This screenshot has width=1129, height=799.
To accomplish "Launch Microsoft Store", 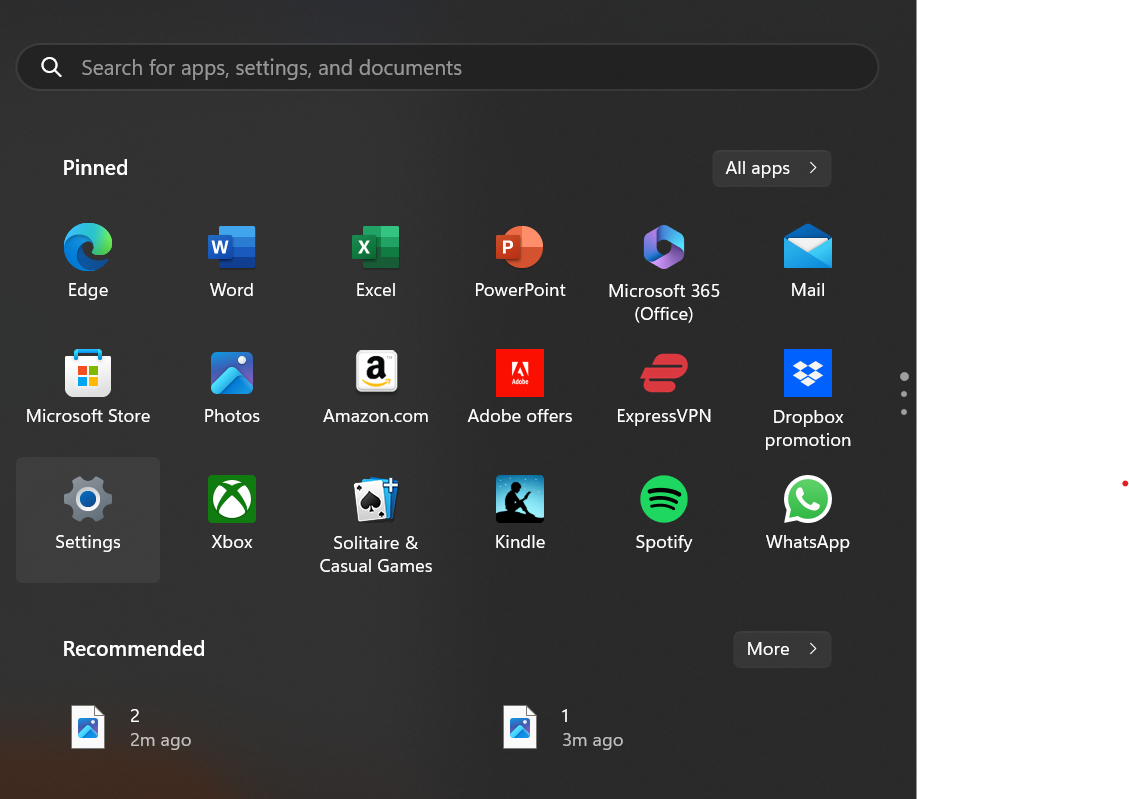I will pyautogui.click(x=88, y=374).
